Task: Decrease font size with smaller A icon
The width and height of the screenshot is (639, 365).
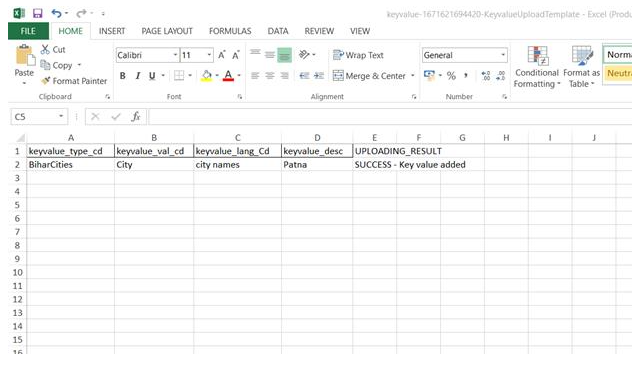Action: pos(236,55)
